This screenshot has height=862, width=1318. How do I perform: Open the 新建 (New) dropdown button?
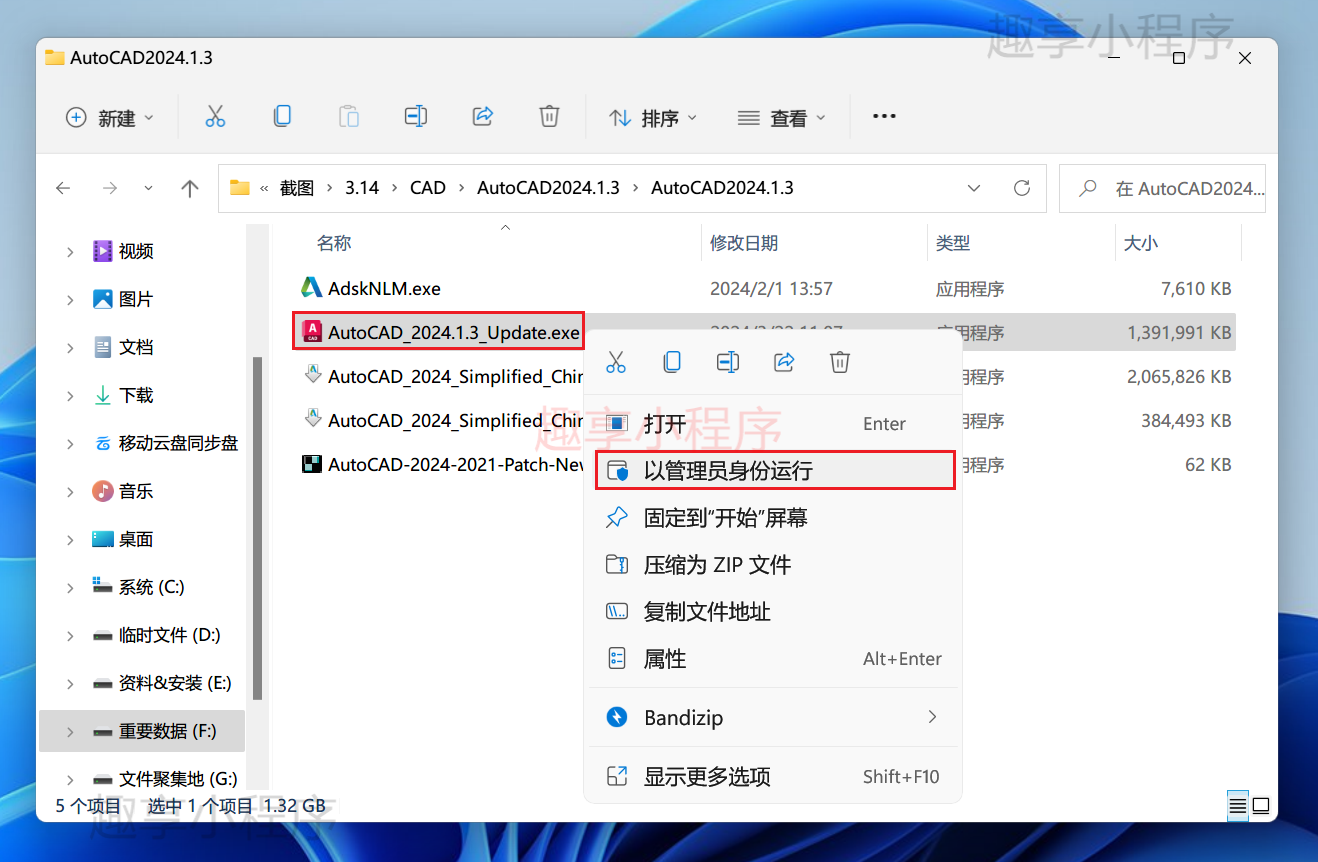click(x=110, y=118)
